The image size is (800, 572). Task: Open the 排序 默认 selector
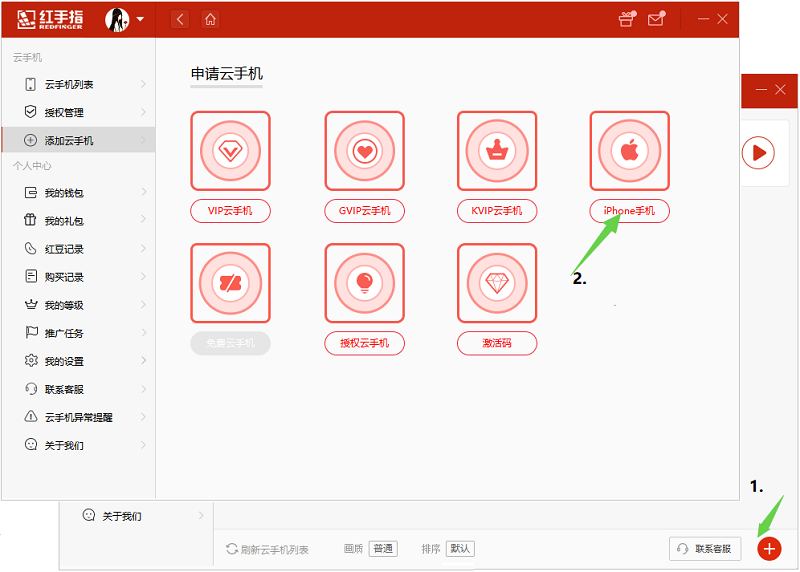click(460, 549)
